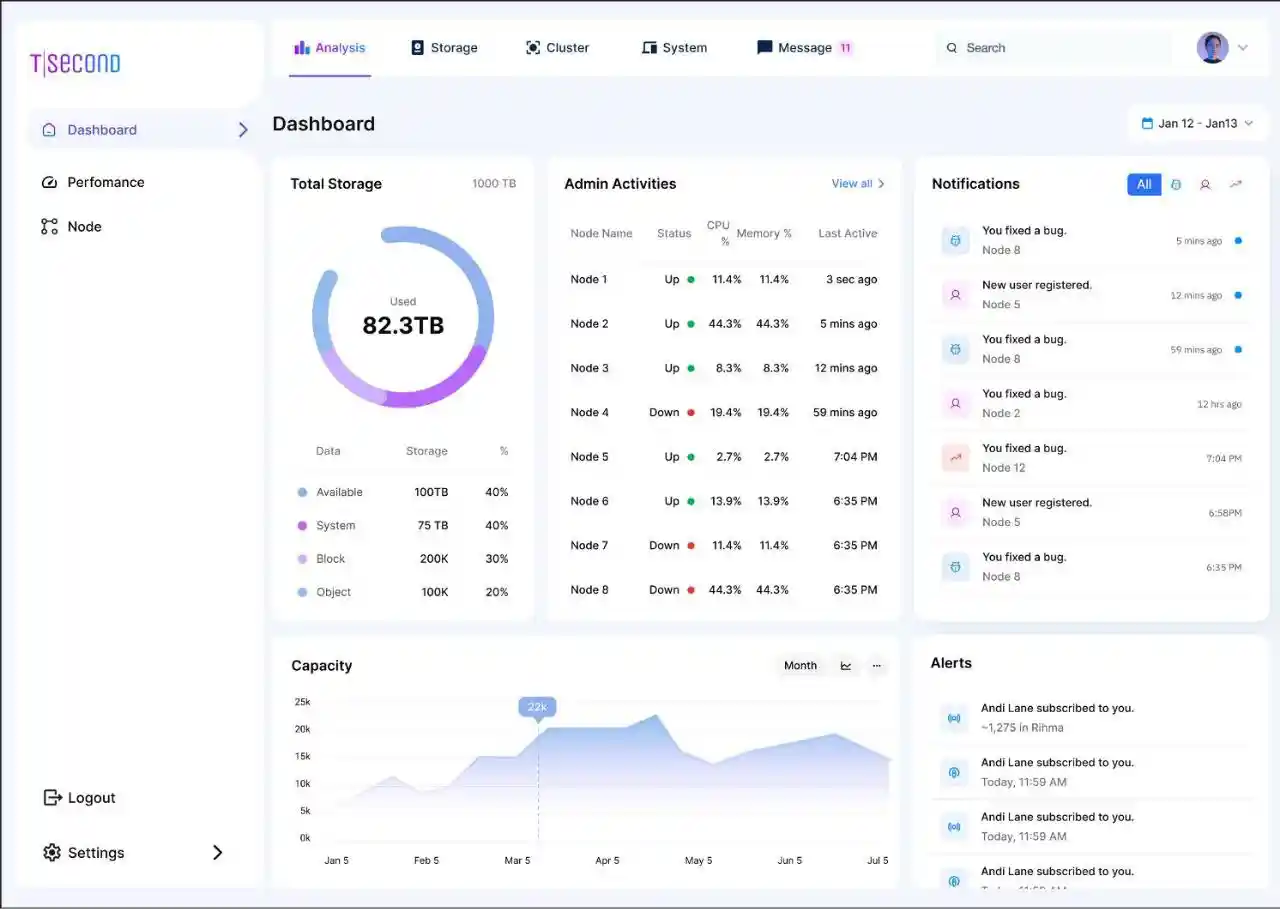The image size is (1280, 909).
Task: Click the broadcast icon beside ~1,275 in Rihma alert
Action: (x=955, y=718)
